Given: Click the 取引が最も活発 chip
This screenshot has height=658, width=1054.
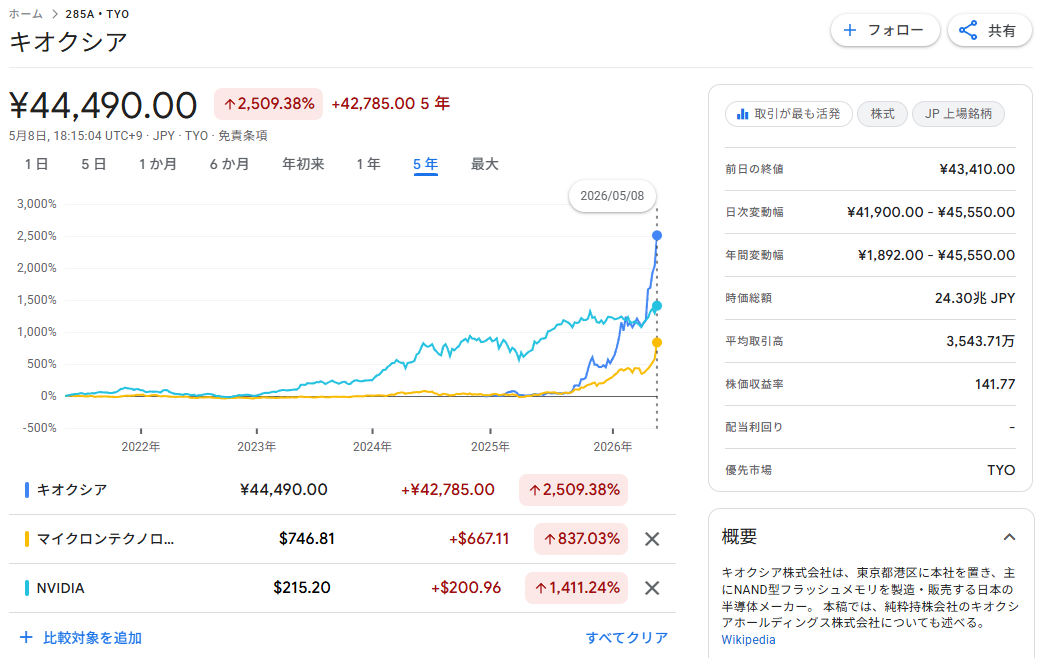Looking at the screenshot, I should pos(788,114).
